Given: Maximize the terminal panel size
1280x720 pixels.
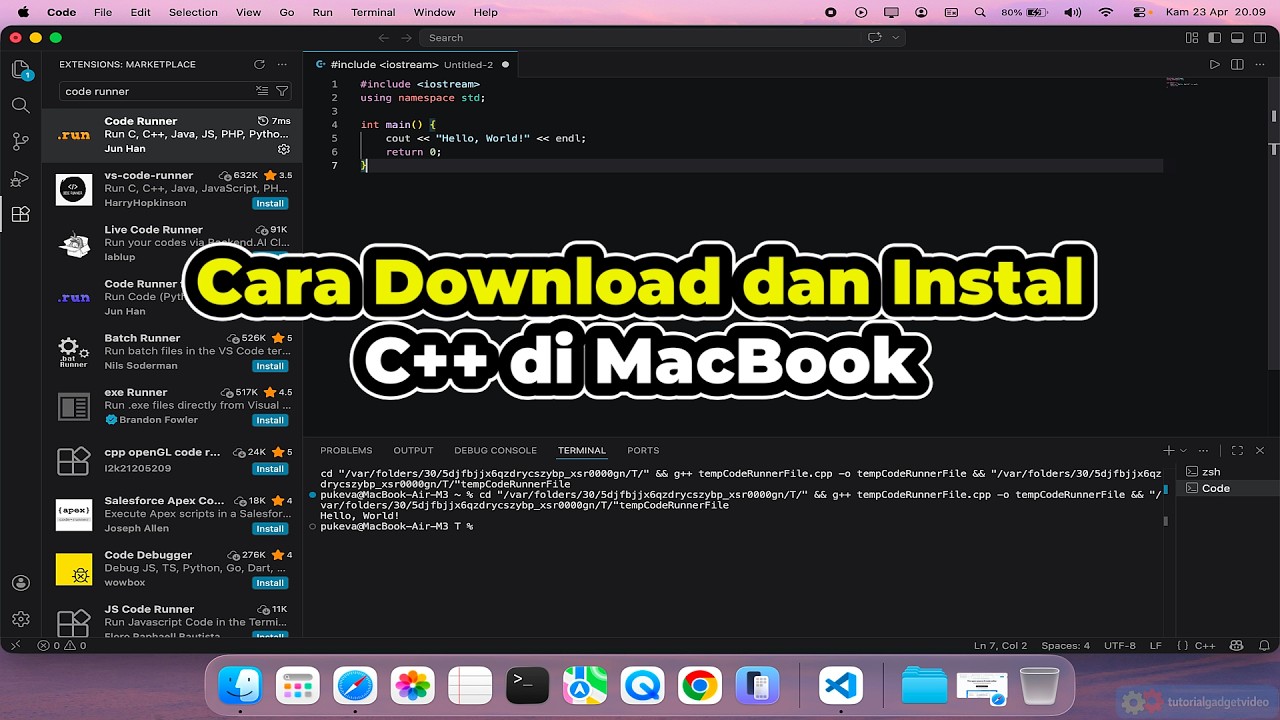Looking at the screenshot, I should 1237,451.
